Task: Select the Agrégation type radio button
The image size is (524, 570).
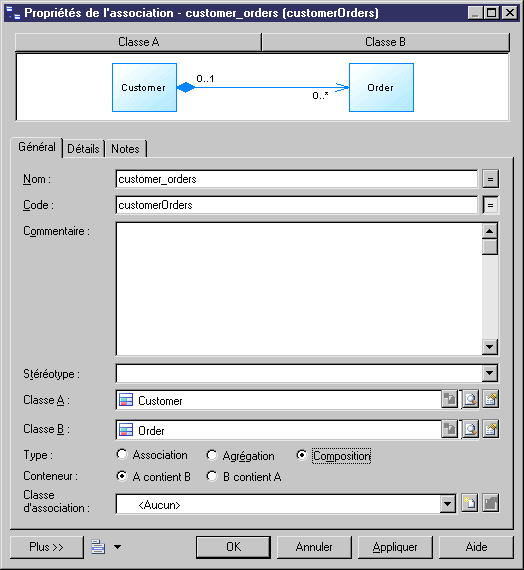Action: point(212,455)
